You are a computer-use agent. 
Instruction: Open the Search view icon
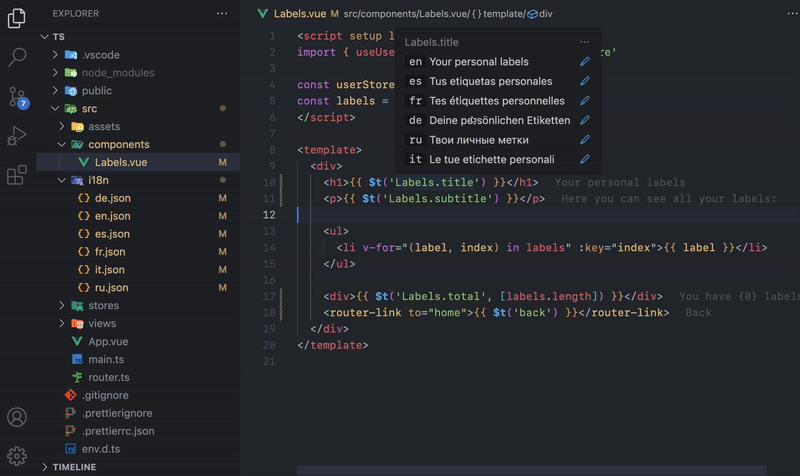pos(17,57)
